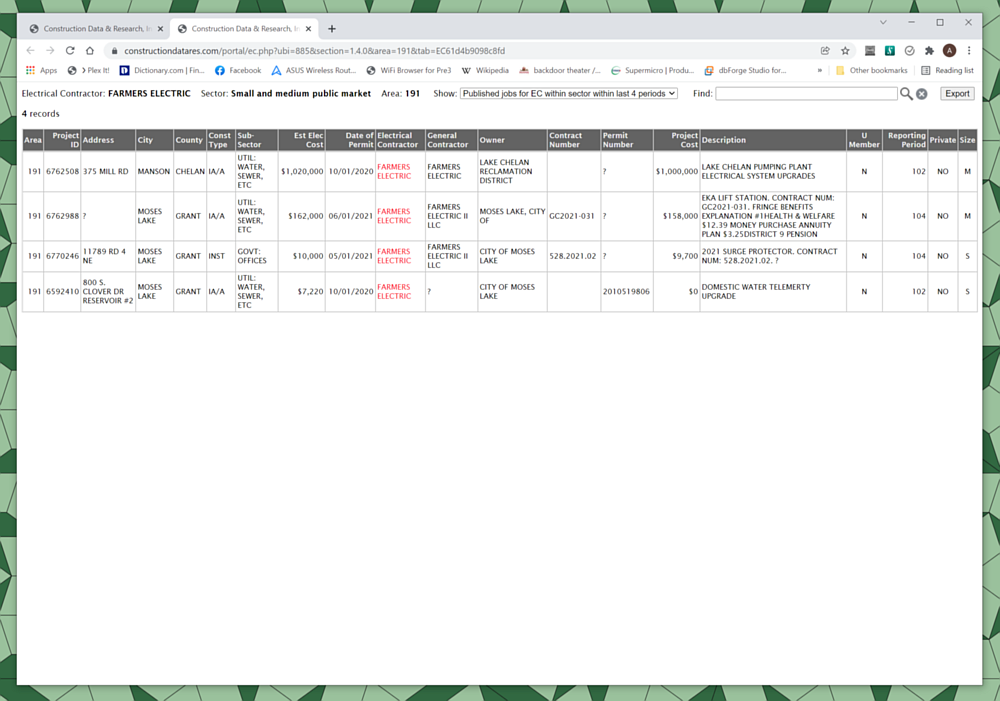Open the ASUS Wireless Router bookmark
Viewport: 1000px width, 701px height.
click(x=313, y=70)
